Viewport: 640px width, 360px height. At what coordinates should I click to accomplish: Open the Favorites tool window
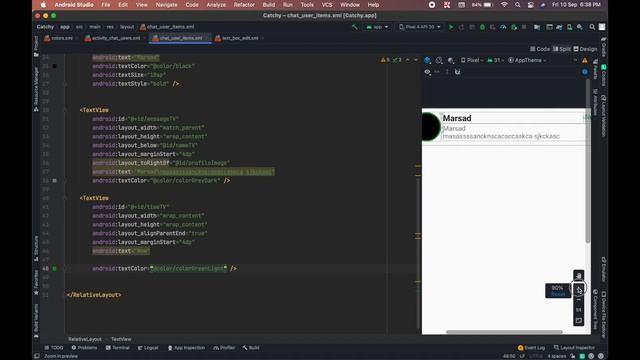(x=36, y=282)
